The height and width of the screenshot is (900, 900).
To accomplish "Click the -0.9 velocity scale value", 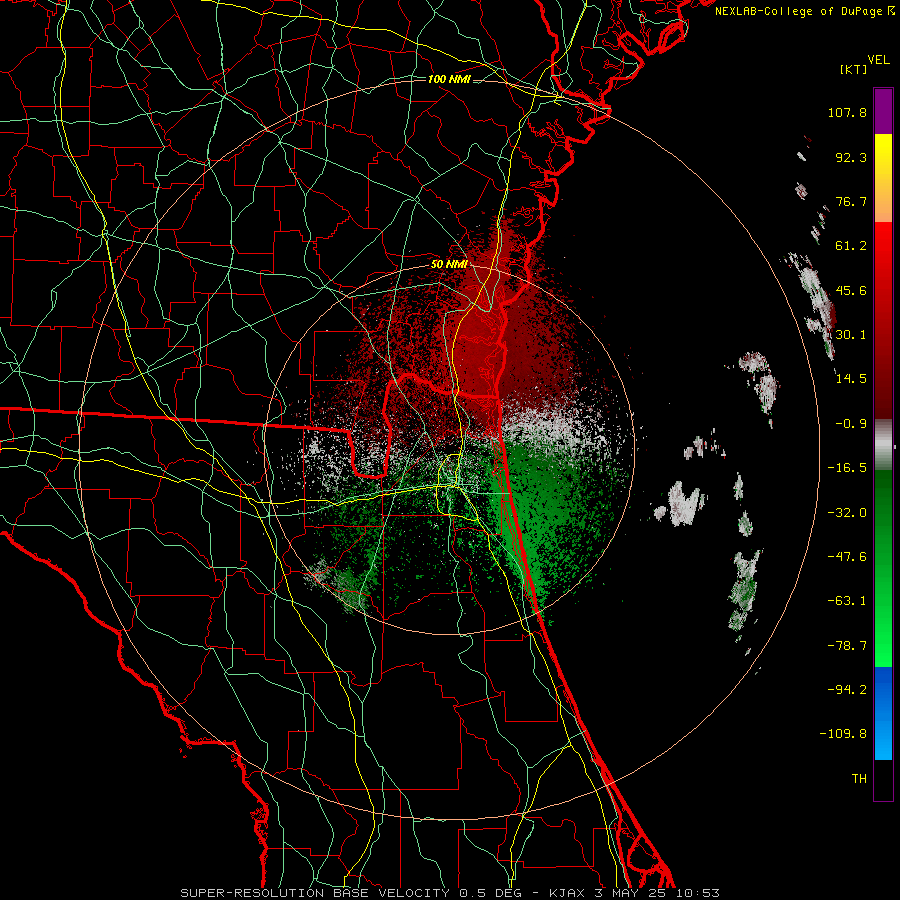I will [851, 424].
